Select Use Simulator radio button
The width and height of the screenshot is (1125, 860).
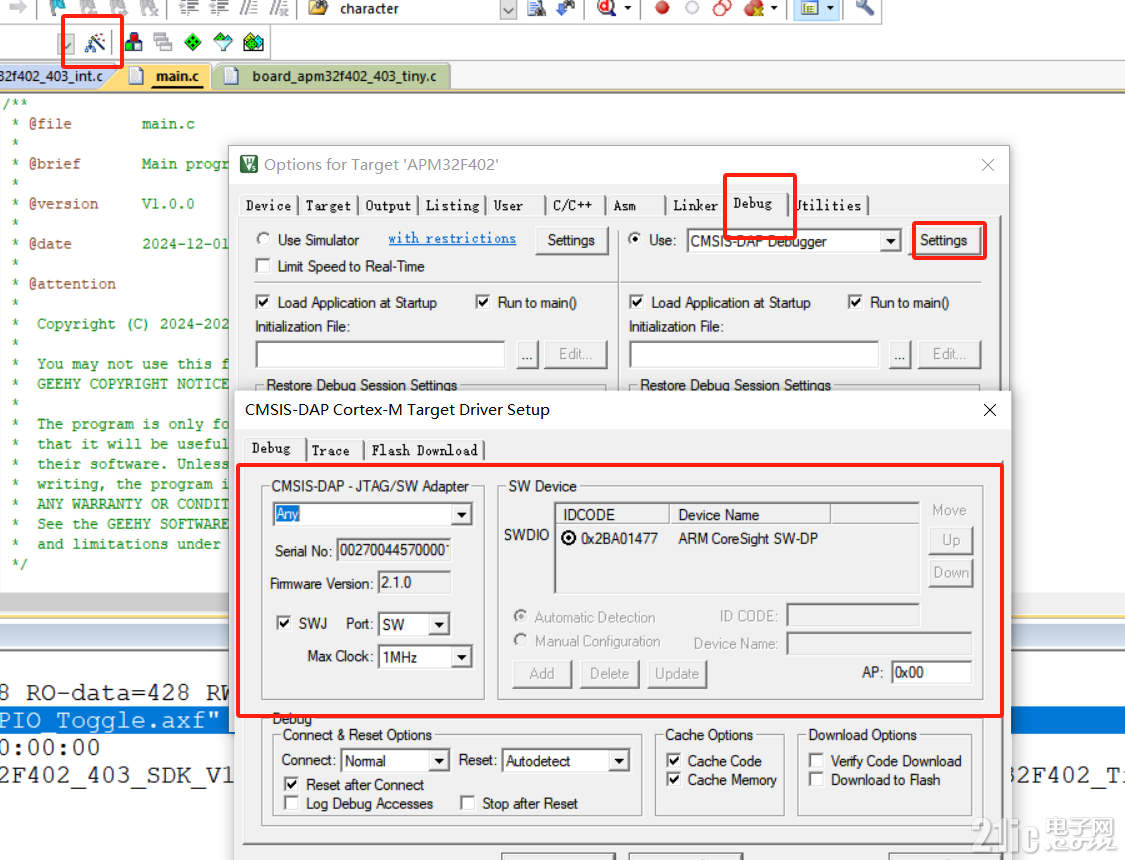(x=263, y=239)
